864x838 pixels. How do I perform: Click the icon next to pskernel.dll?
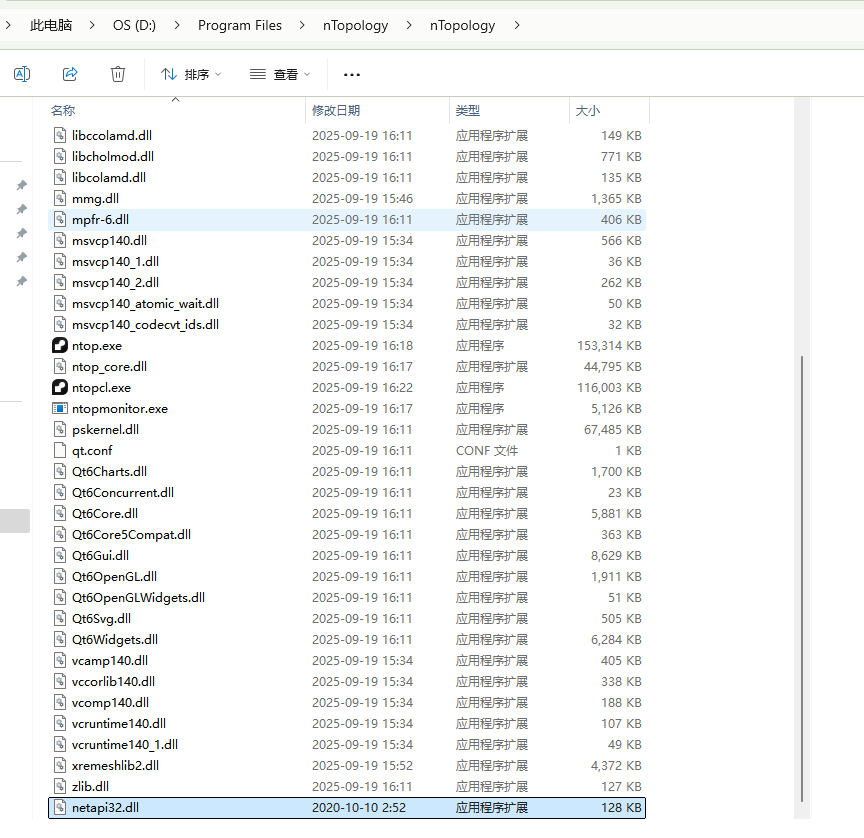[x=60, y=430]
